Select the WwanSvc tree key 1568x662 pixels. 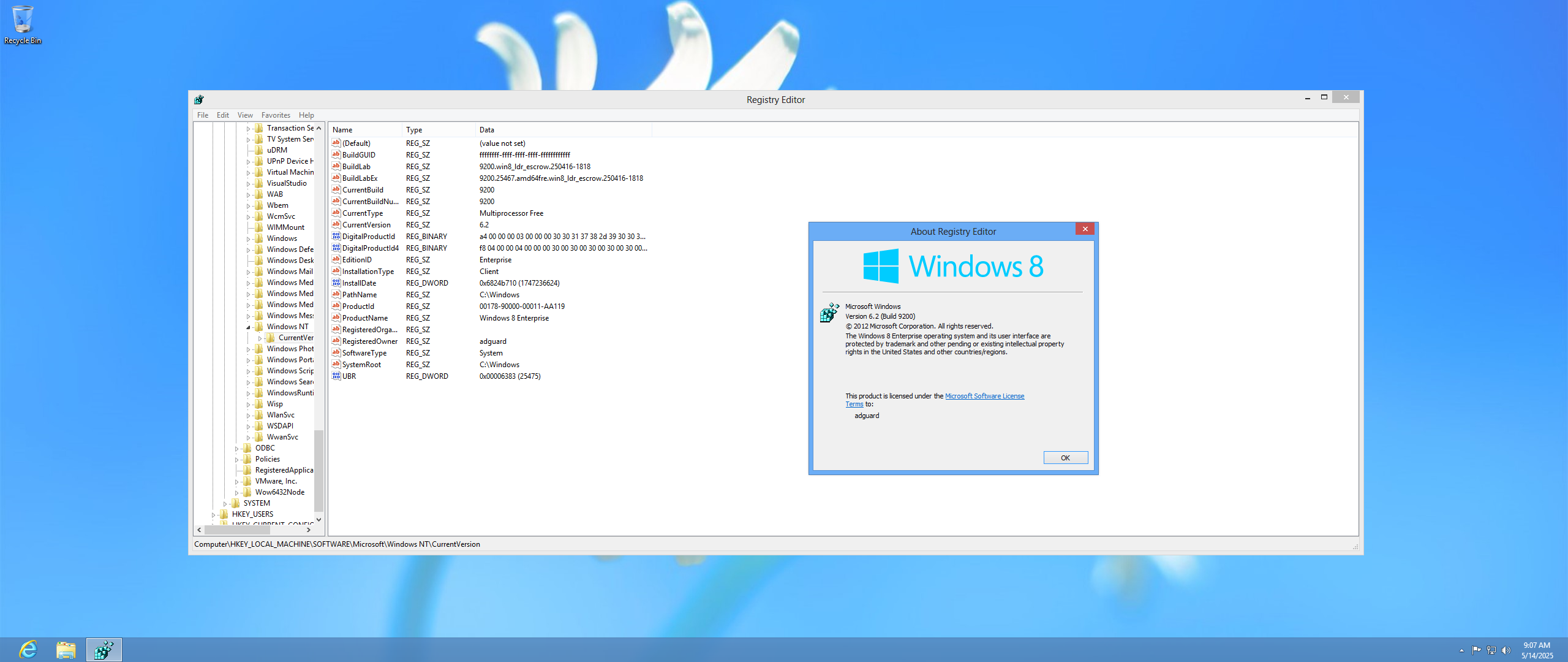point(282,436)
